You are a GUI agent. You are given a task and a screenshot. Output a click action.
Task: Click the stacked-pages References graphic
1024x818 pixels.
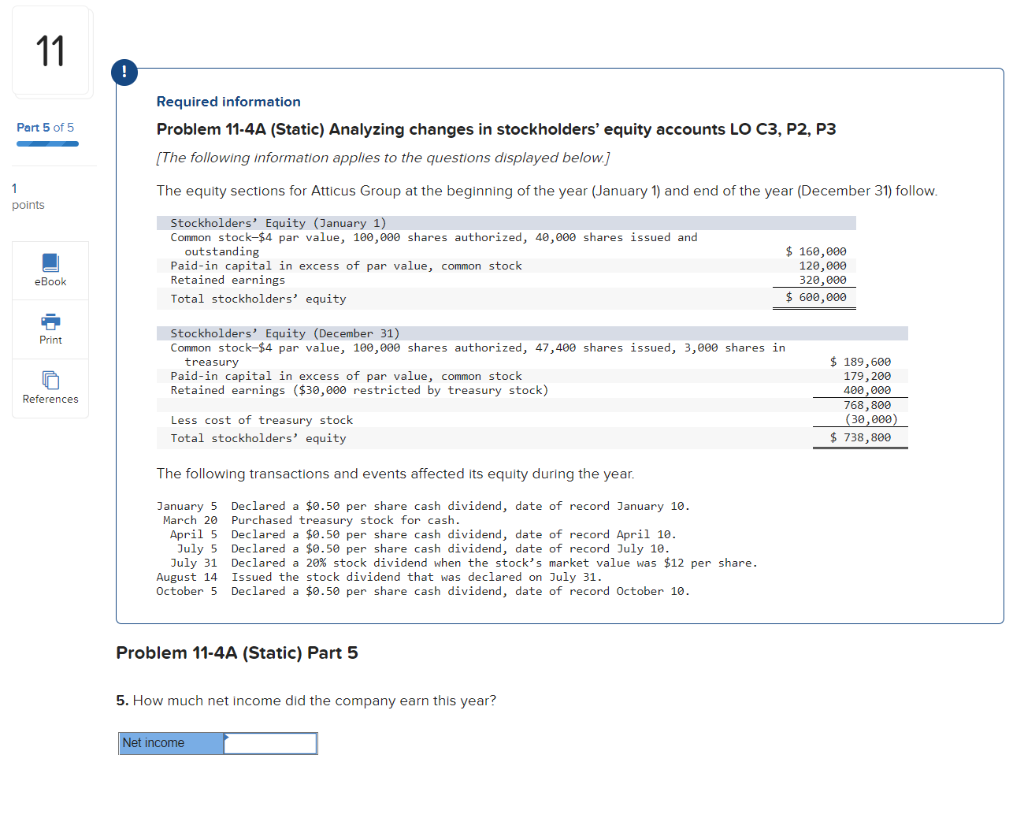pos(50,381)
